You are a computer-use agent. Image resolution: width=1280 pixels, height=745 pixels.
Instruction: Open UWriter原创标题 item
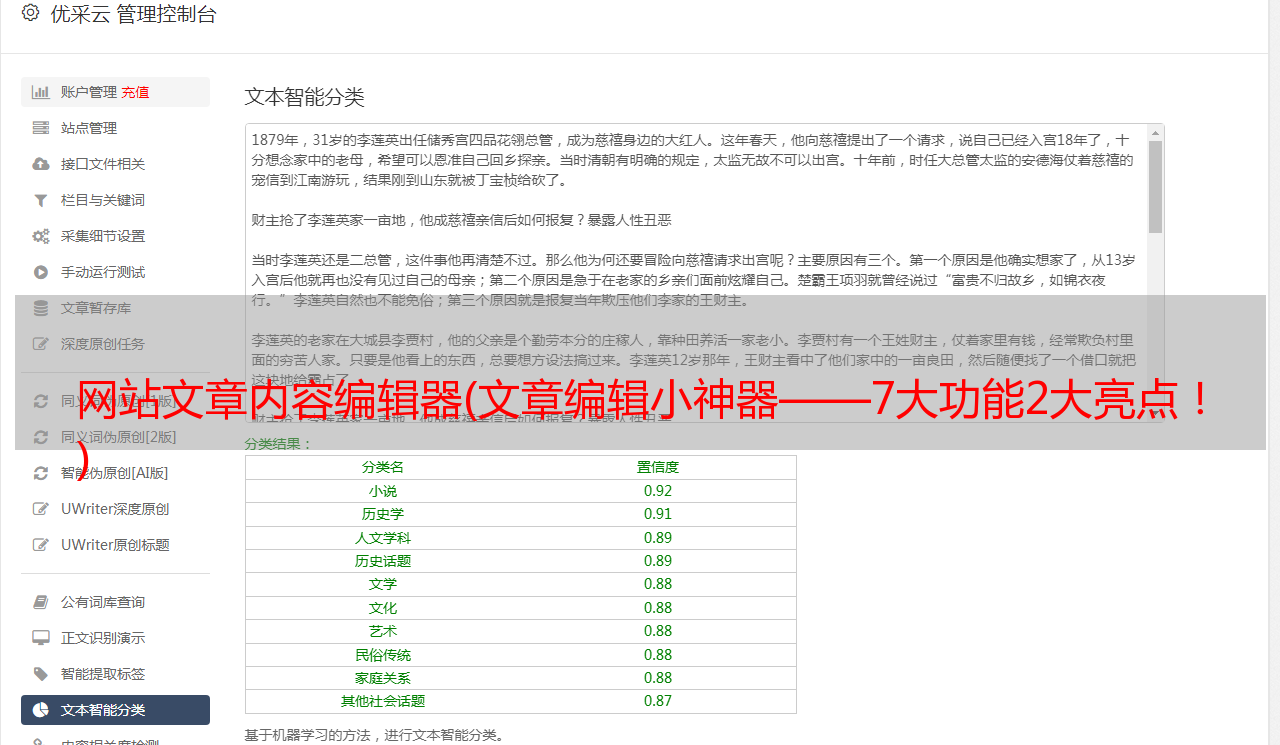click(115, 545)
